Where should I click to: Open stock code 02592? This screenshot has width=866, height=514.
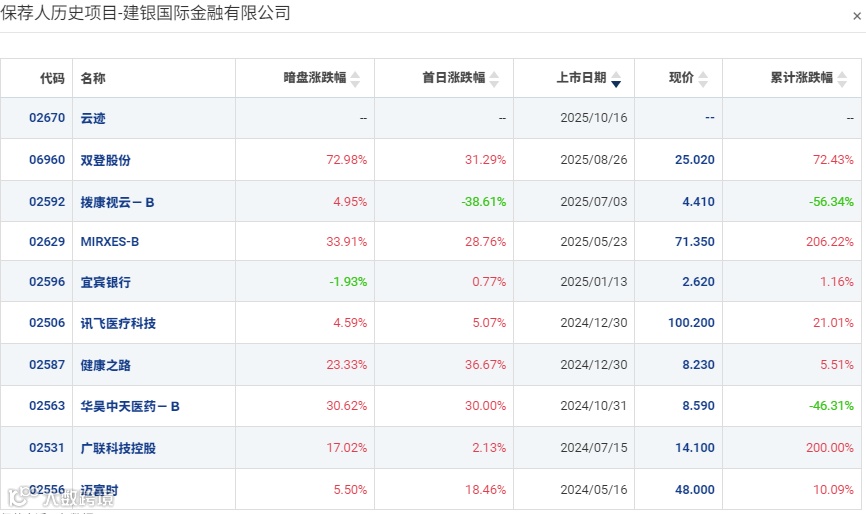pyautogui.click(x=47, y=202)
